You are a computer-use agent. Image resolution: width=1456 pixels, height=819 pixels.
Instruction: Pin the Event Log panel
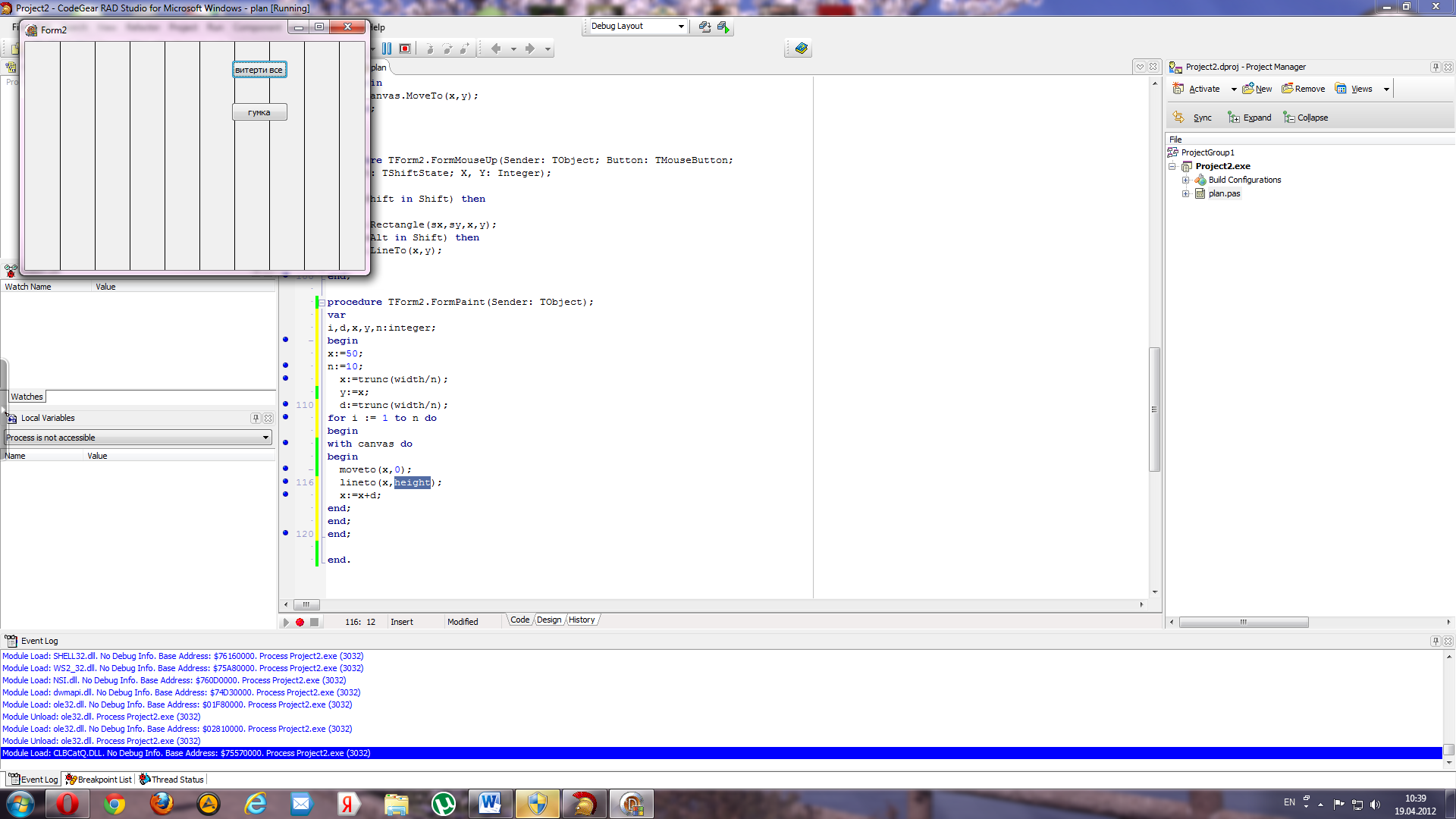(x=1436, y=641)
